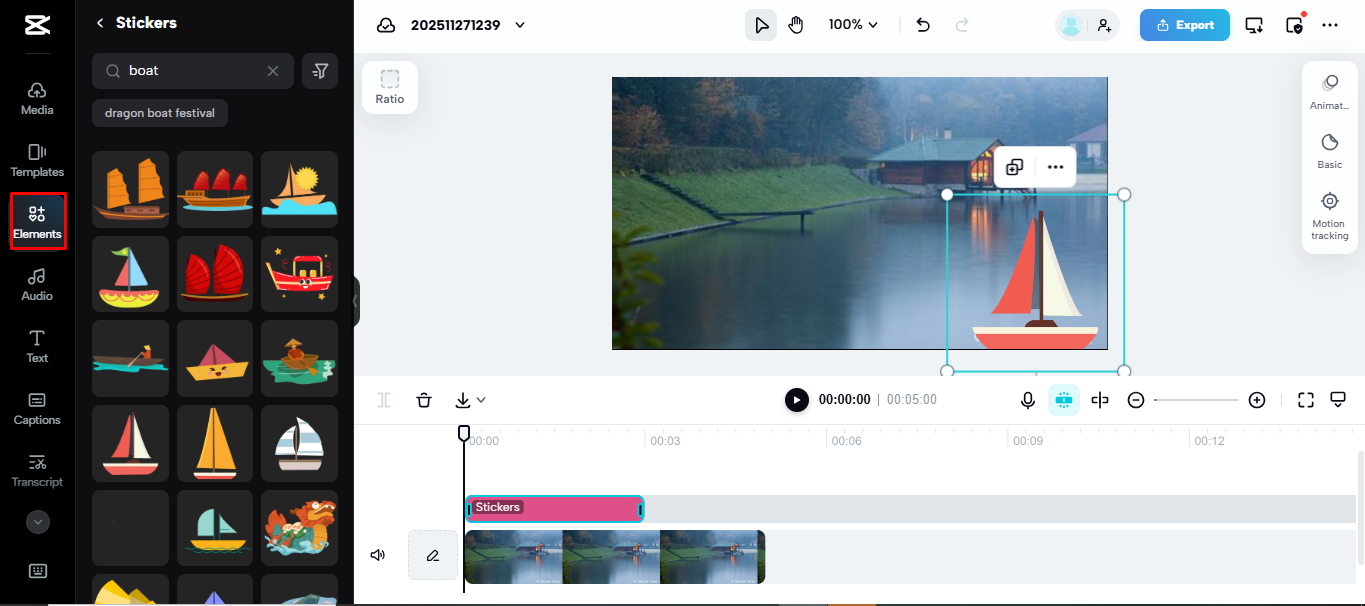Open the Captions panel
Image resolution: width=1365 pixels, height=606 pixels.
36,409
